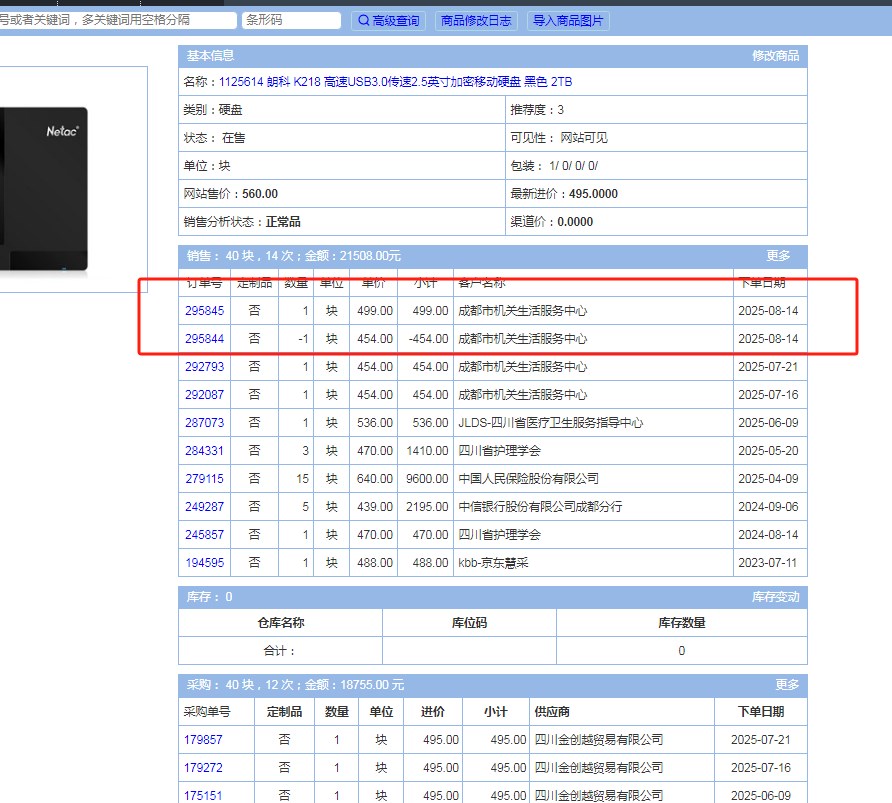Open sales order 292087

pyautogui.click(x=204, y=395)
